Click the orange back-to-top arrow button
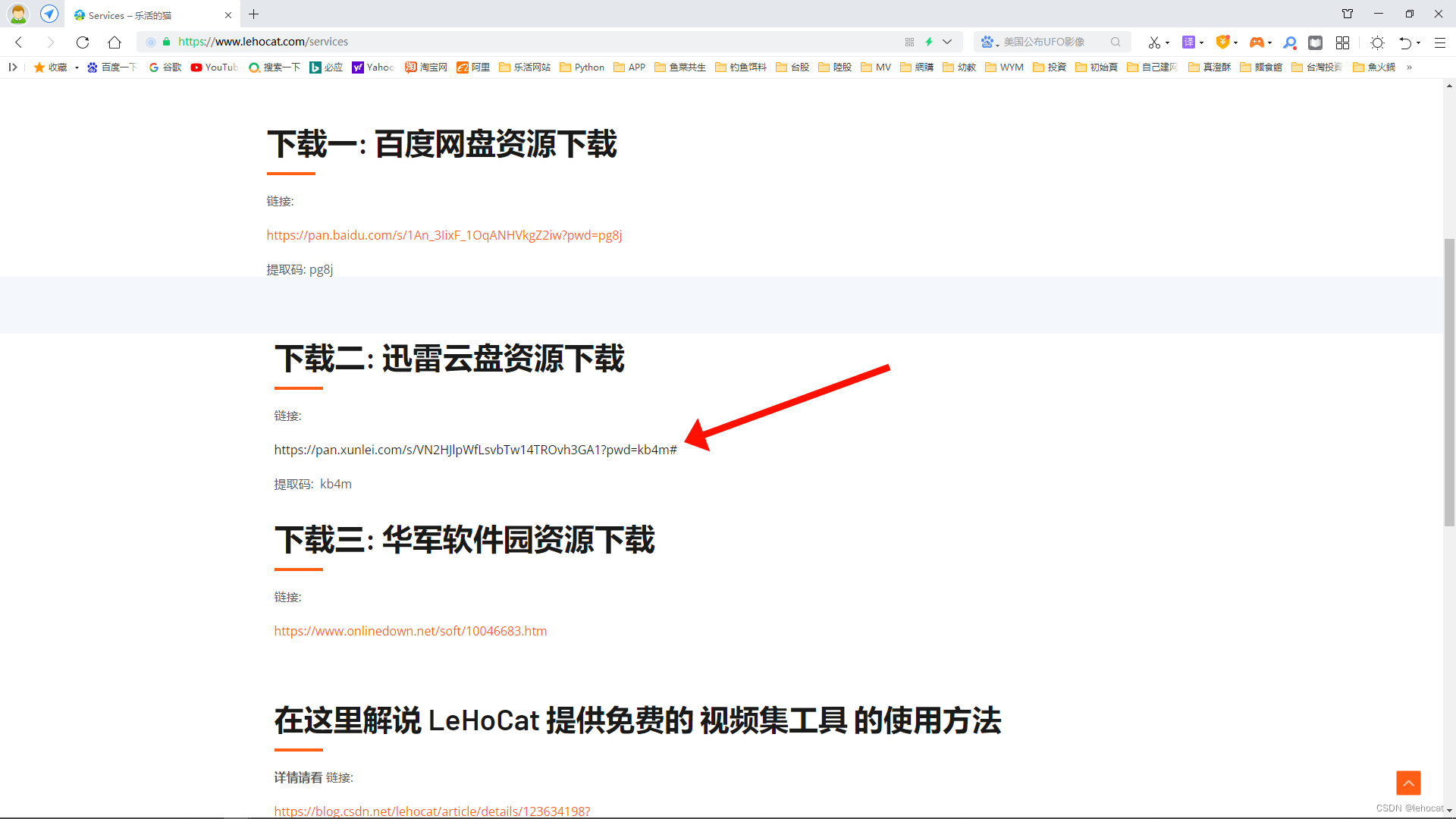This screenshot has height=819, width=1456. coord(1408,783)
